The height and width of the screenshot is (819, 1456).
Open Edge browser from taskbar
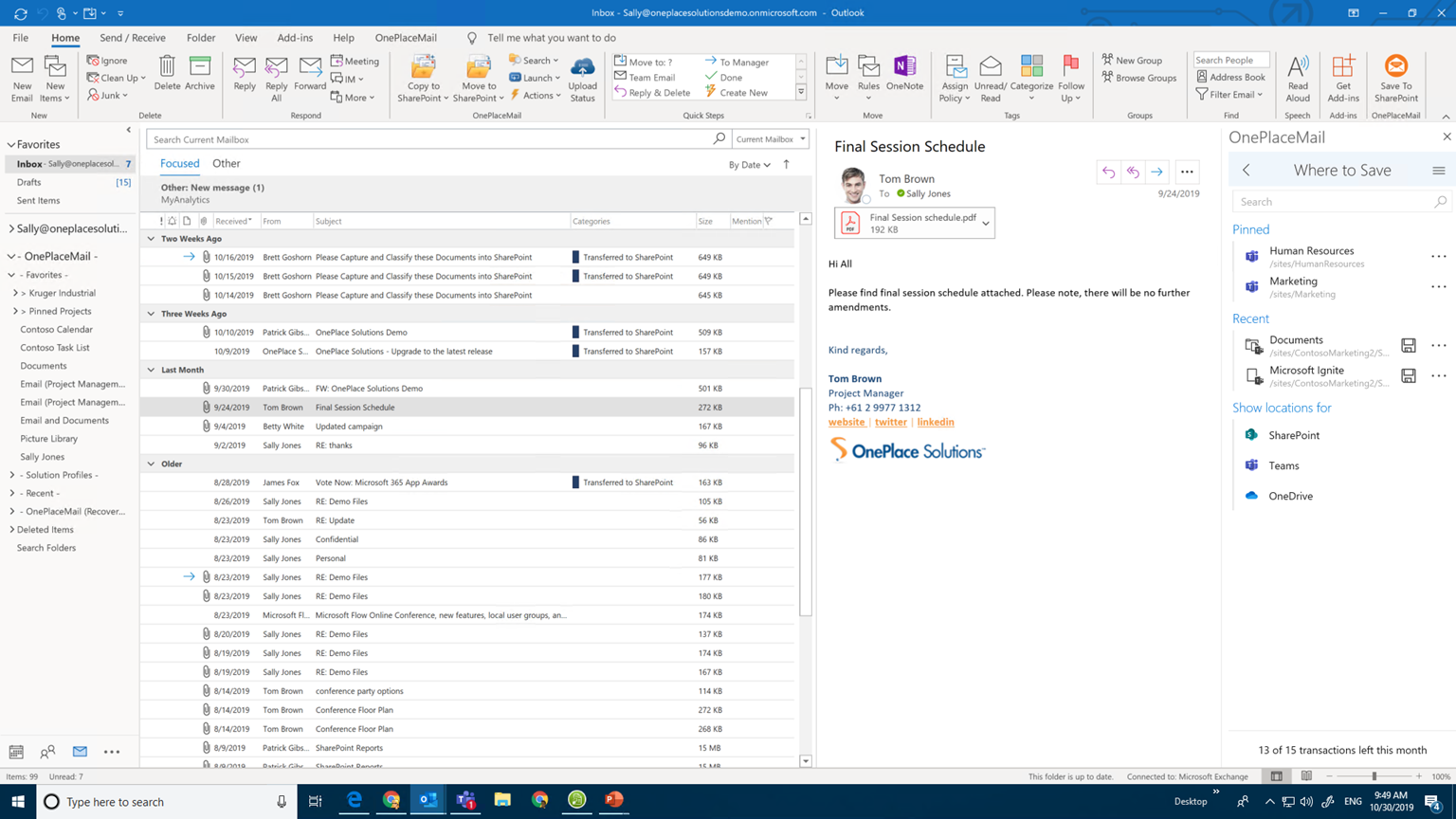(x=355, y=801)
